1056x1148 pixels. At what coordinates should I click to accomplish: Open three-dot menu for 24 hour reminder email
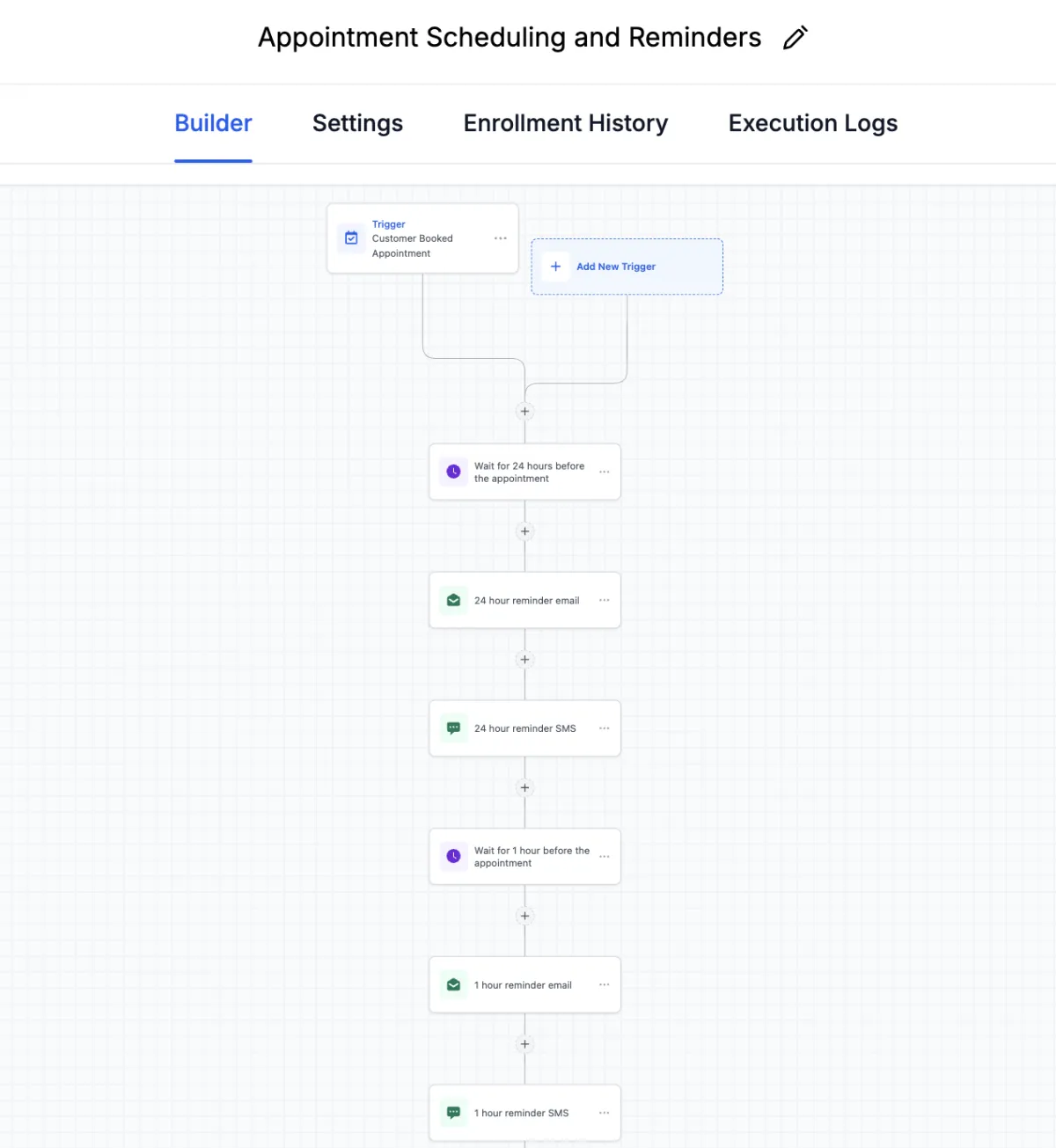coord(604,600)
